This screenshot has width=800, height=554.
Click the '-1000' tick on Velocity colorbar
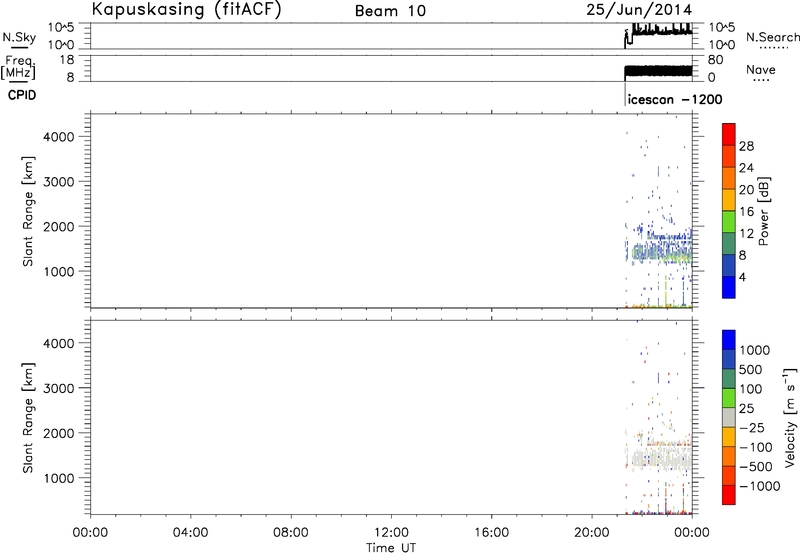click(759, 486)
